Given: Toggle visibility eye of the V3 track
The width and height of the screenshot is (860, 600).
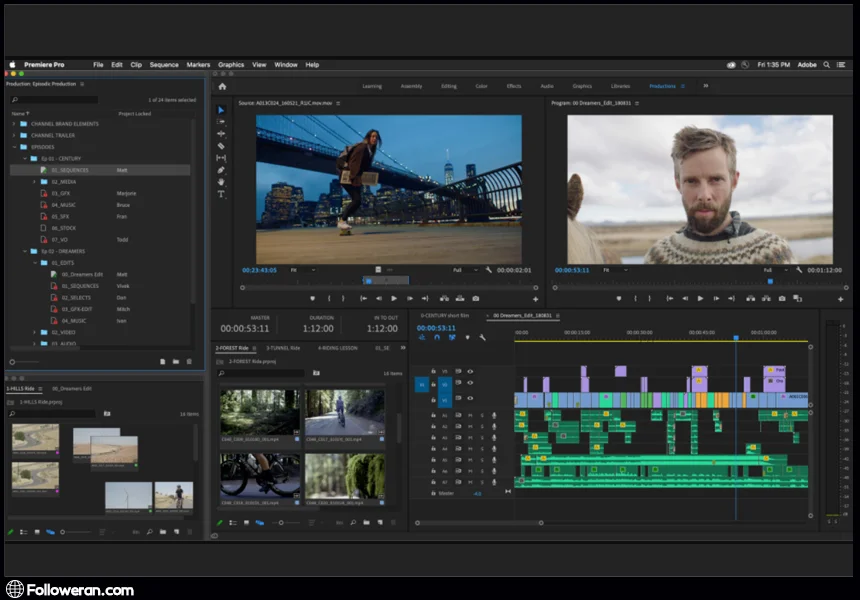Looking at the screenshot, I should click(x=470, y=371).
